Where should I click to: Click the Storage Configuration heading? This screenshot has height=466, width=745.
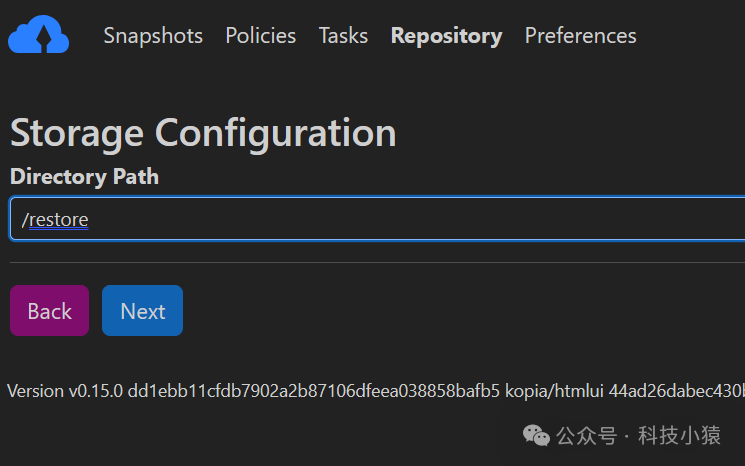click(x=203, y=133)
